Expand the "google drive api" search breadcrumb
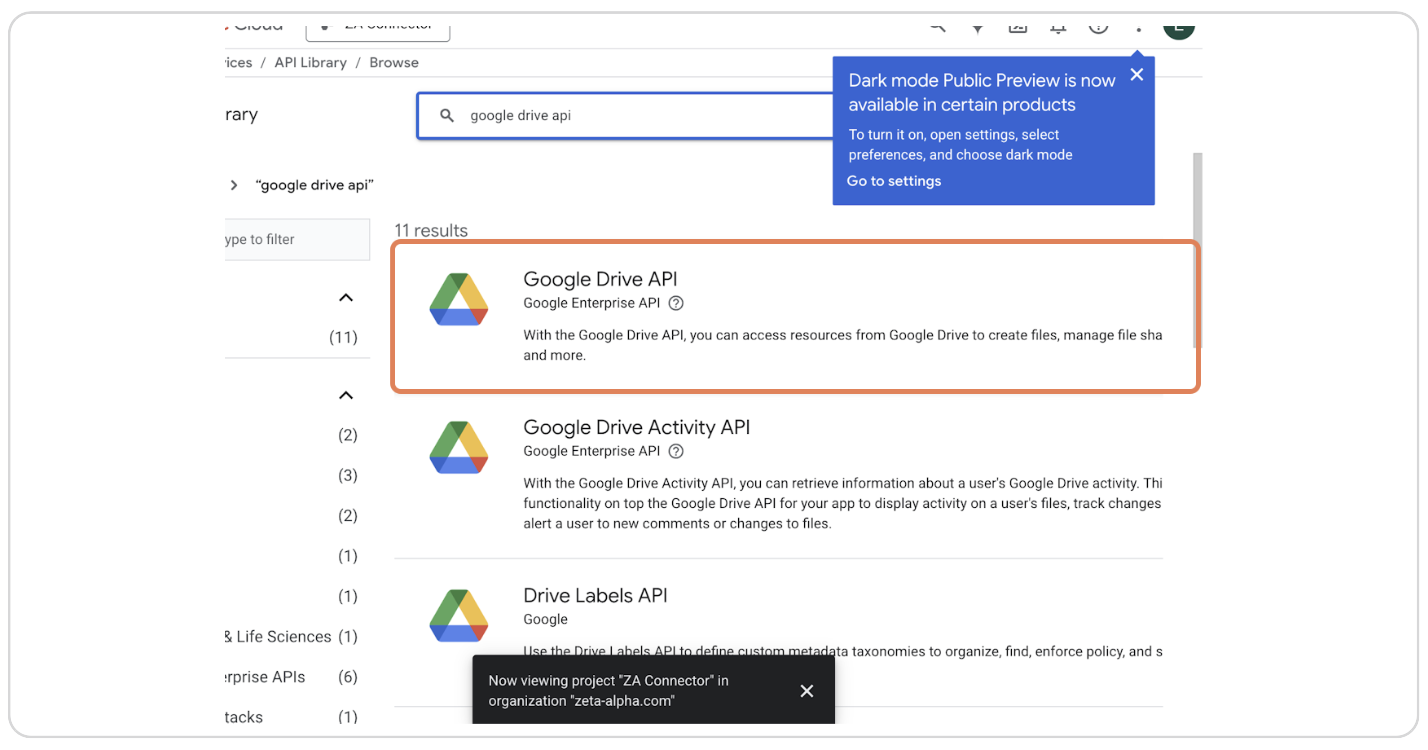 (233, 185)
